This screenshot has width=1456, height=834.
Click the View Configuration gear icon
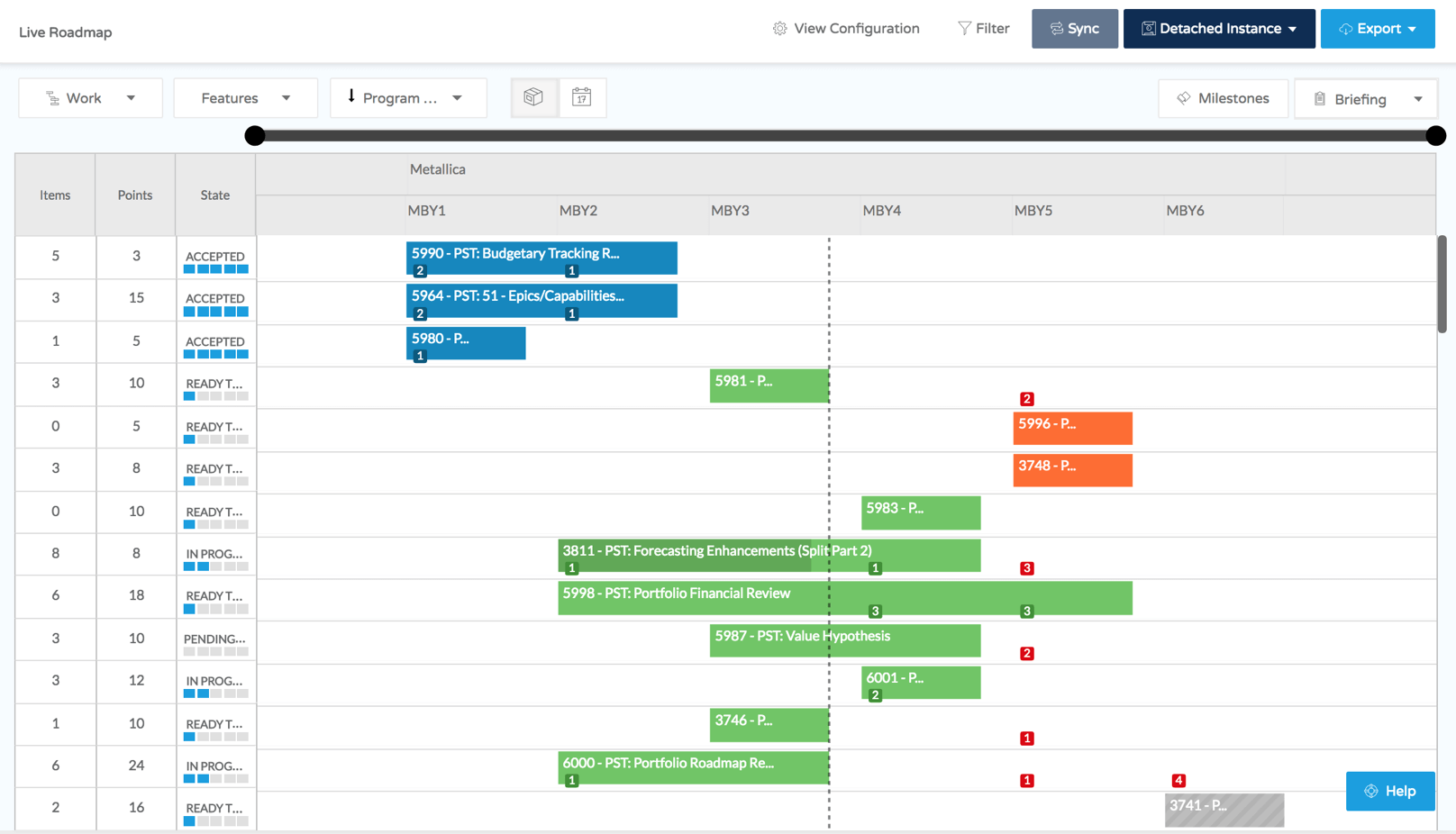pyautogui.click(x=778, y=28)
